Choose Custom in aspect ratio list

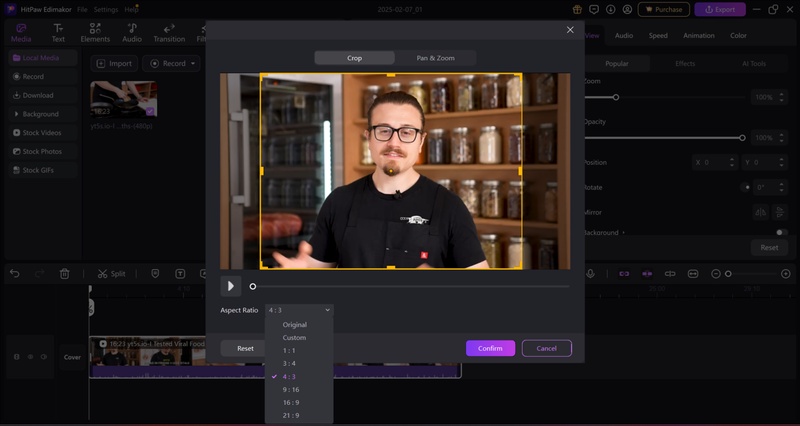tap(294, 338)
